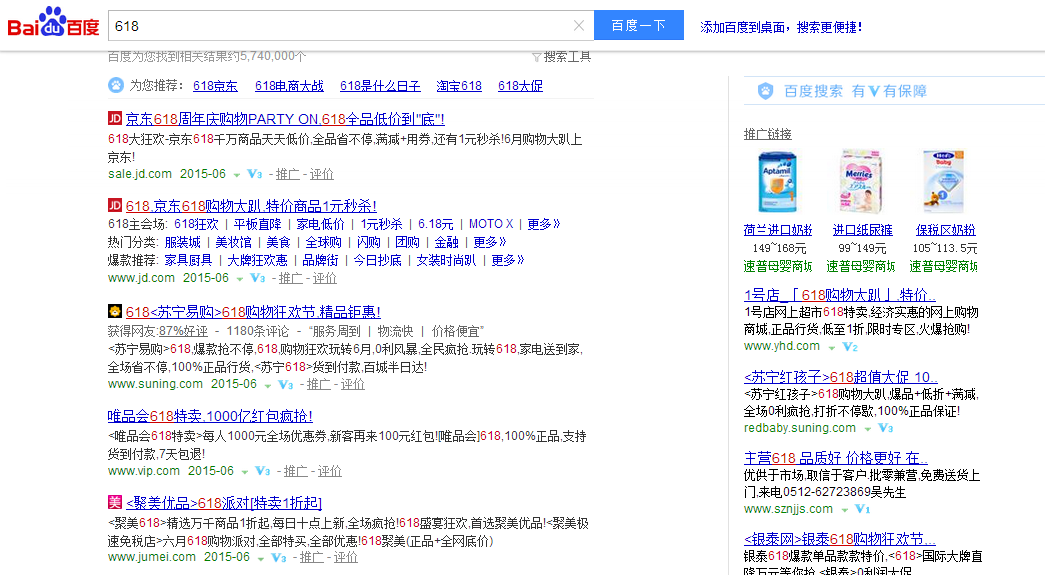Image resolution: width=1045 pixels, height=575 pixels.
Task: Open suggested search 618电商大战
Action: (289, 86)
